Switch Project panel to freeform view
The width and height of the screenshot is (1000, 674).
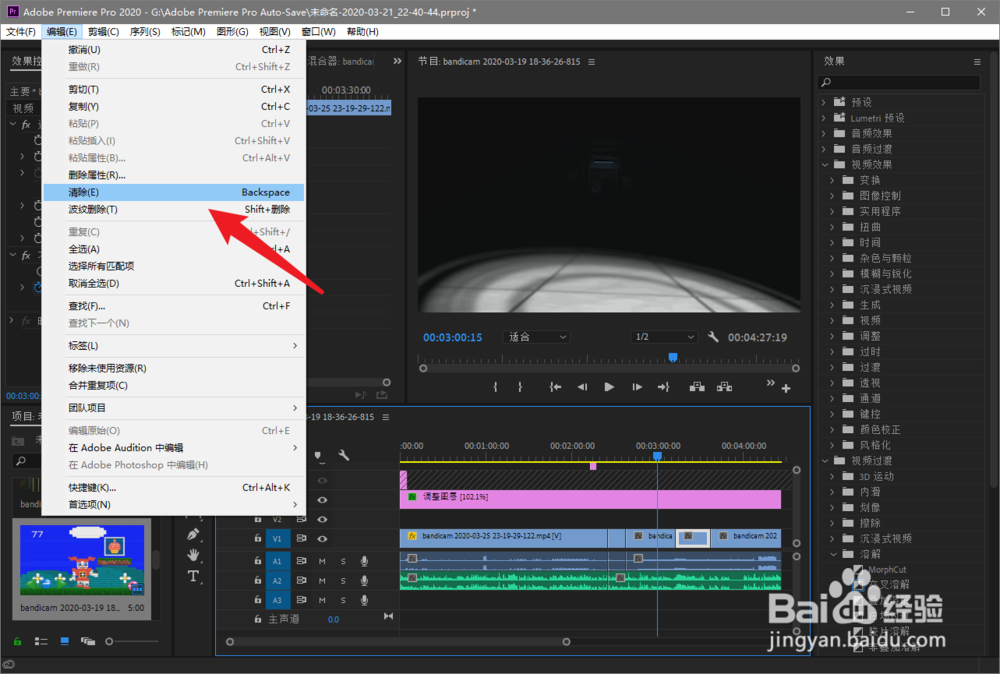pos(87,641)
